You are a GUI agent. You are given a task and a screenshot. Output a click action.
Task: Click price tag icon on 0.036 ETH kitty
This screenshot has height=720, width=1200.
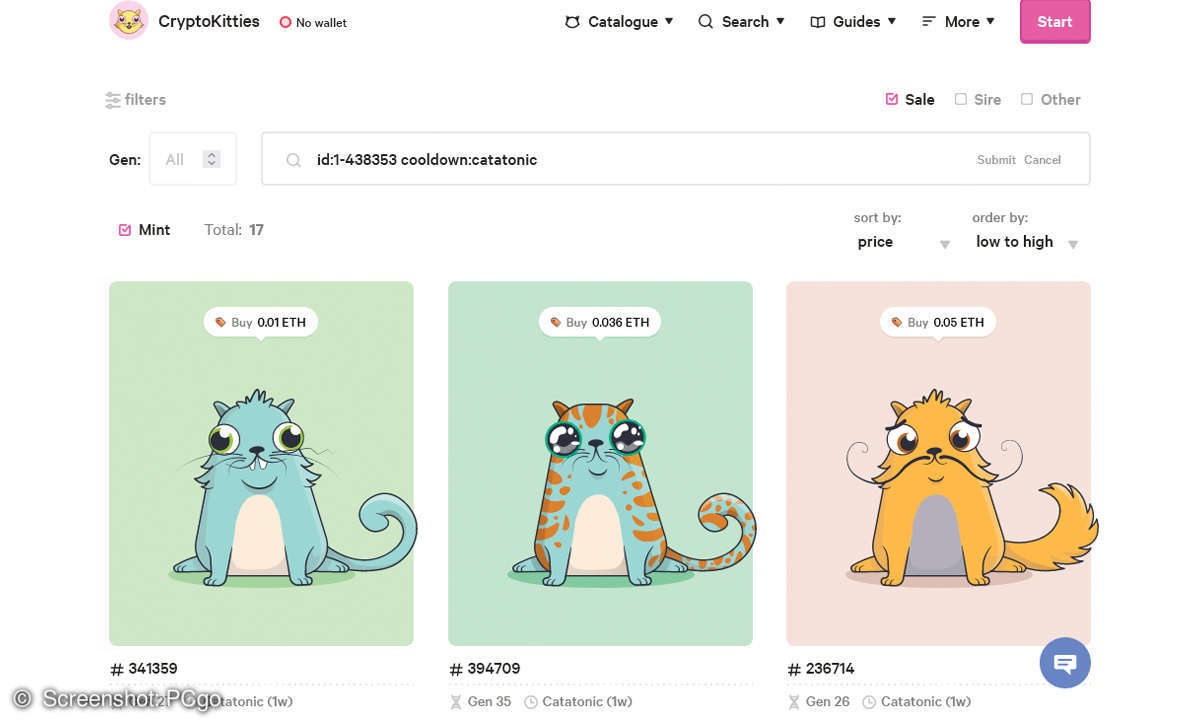click(555, 322)
